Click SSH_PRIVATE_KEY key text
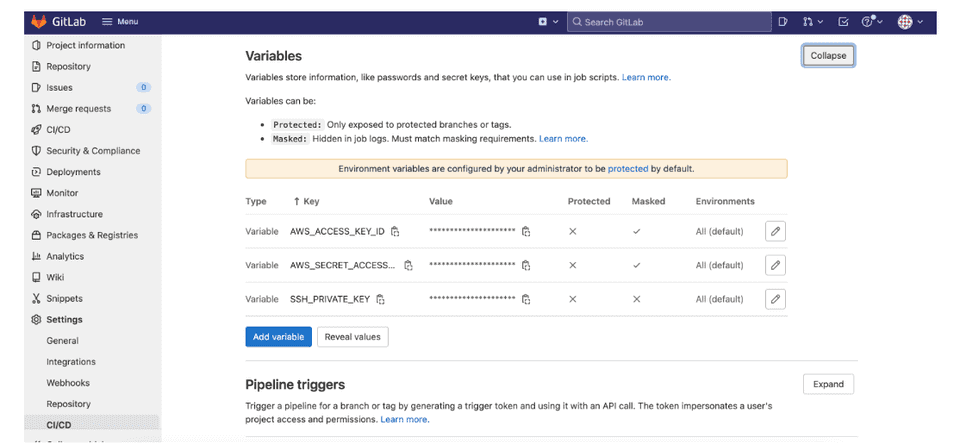The image size is (960, 445). click(330, 299)
